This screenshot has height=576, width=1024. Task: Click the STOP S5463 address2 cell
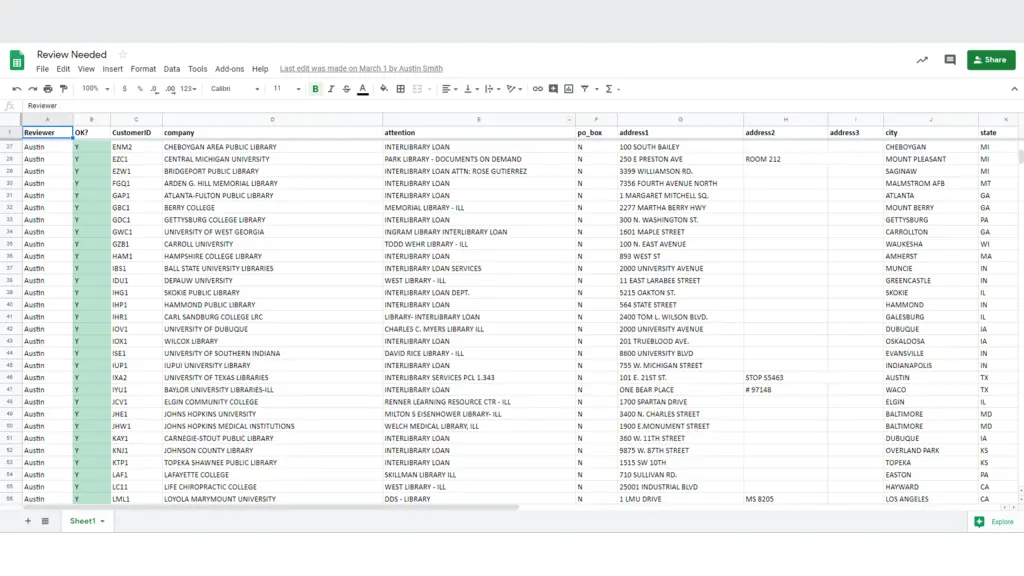pos(786,377)
